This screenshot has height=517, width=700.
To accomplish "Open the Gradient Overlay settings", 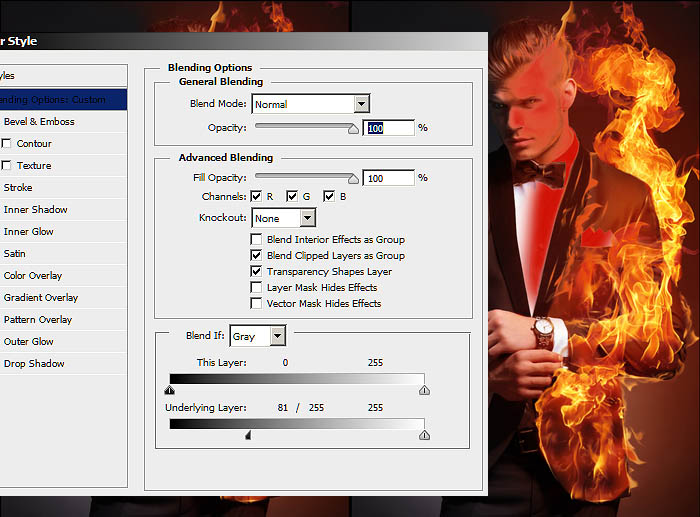I will pos(41,298).
